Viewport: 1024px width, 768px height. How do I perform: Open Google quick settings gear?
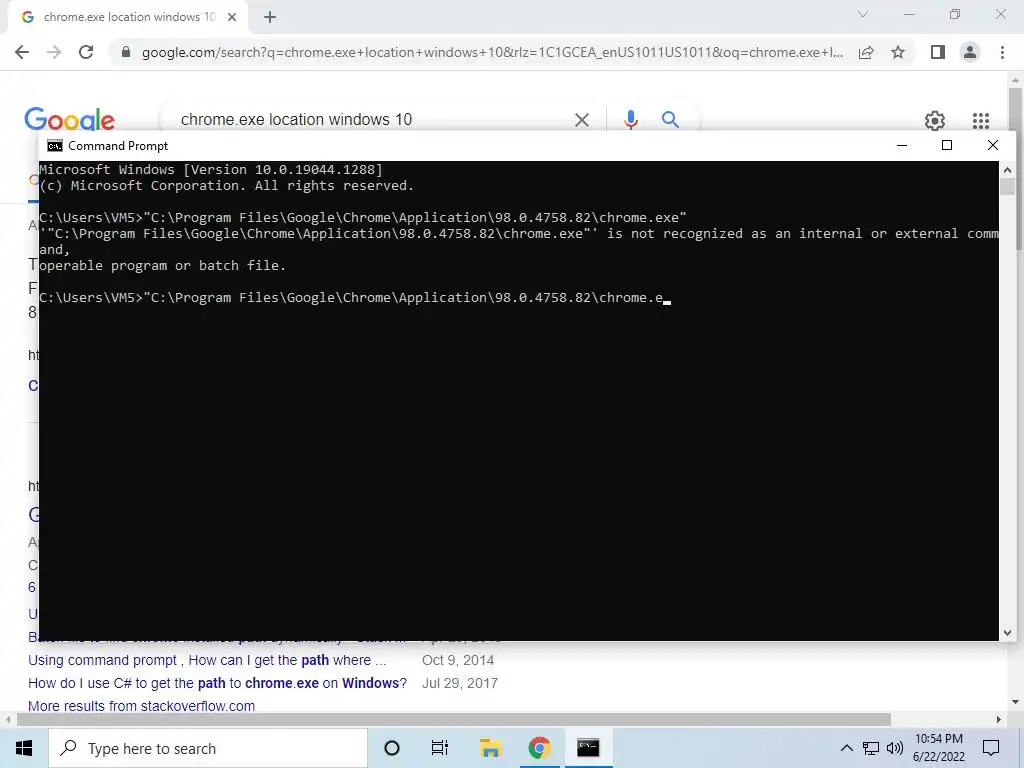click(x=935, y=120)
